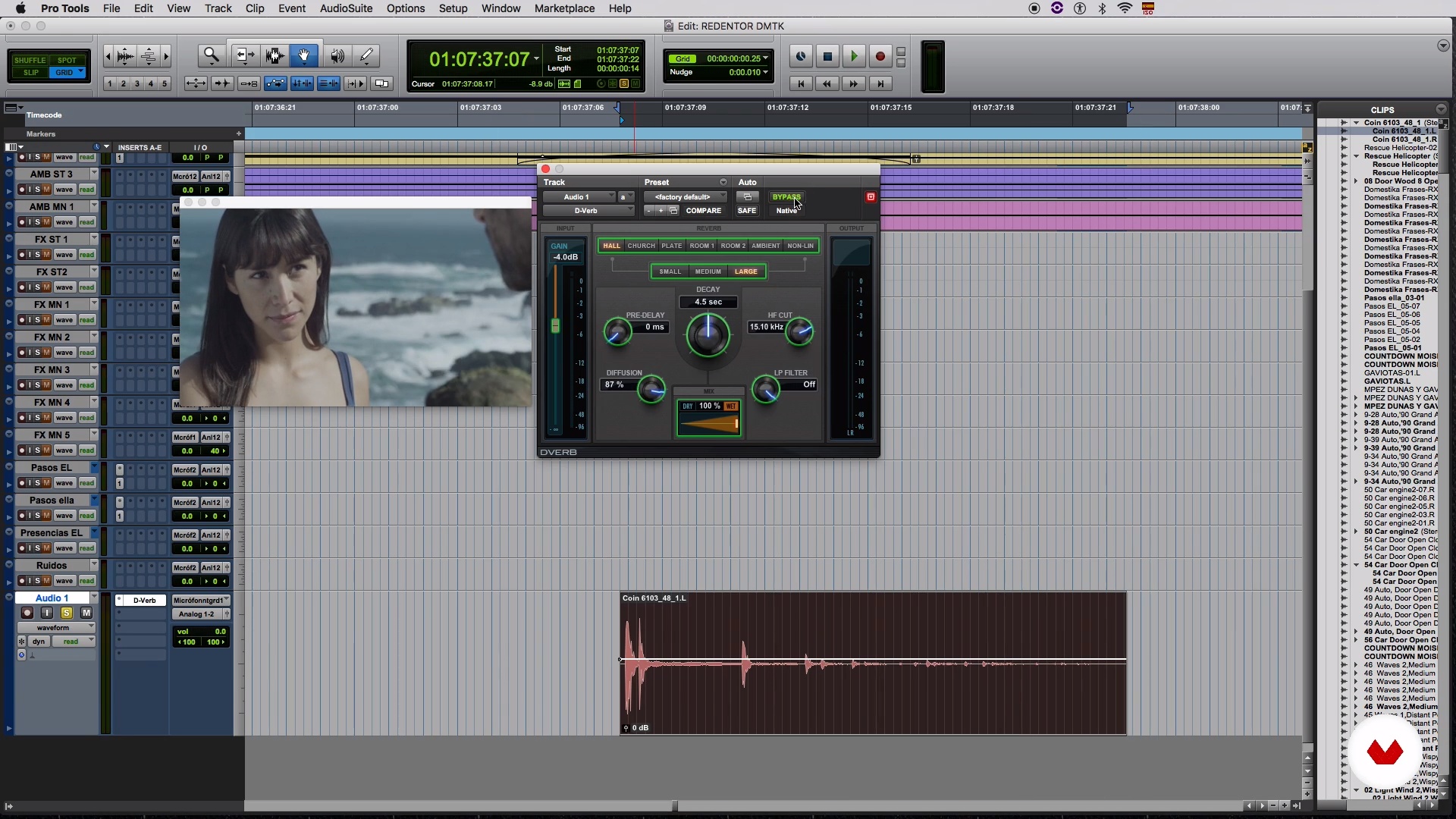Click the plugin settings copy icon

coord(673,211)
